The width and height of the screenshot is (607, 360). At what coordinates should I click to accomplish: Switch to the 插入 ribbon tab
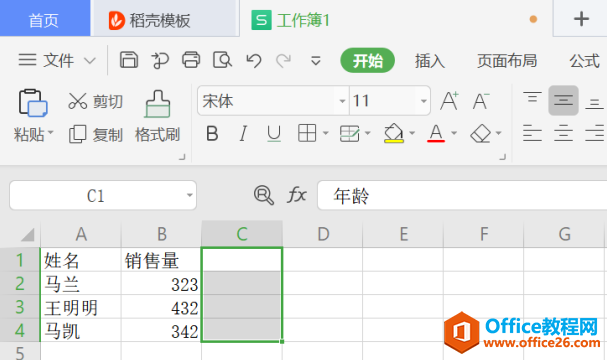pos(430,61)
